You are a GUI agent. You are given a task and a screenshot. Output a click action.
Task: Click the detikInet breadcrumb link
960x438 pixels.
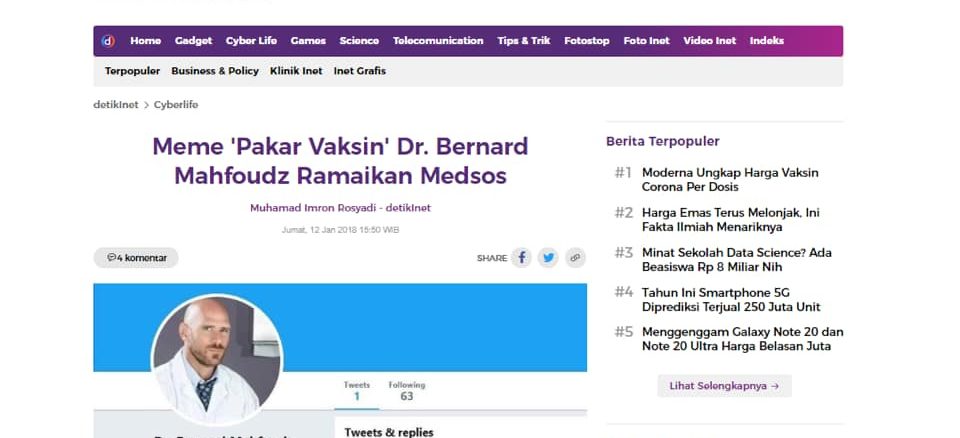[116, 105]
